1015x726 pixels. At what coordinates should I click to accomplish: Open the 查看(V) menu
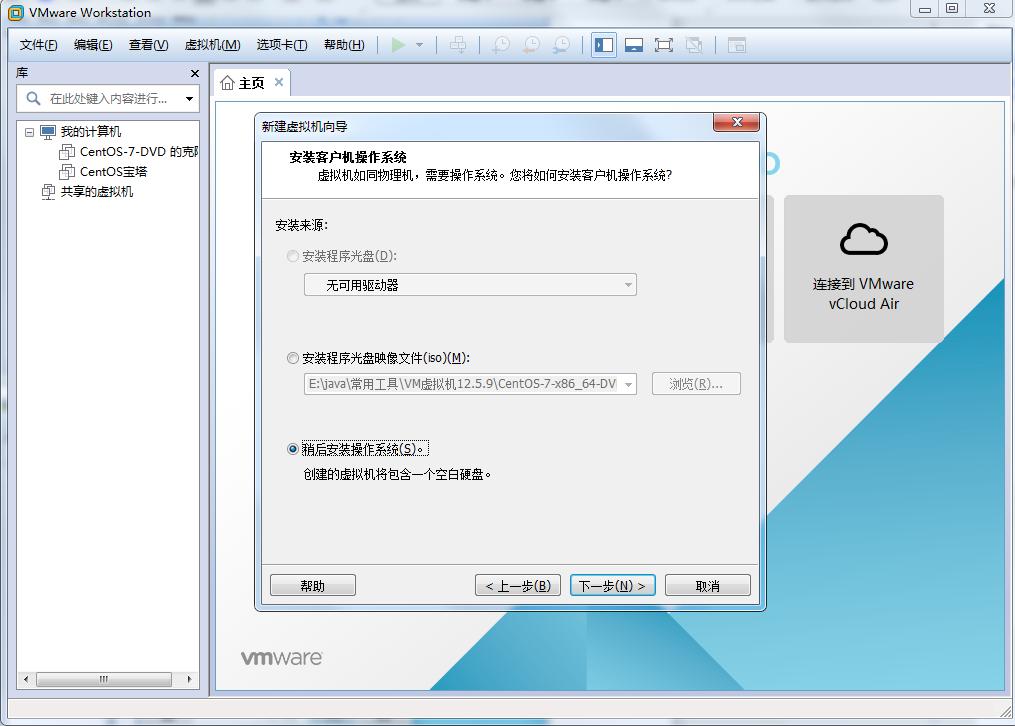[x=148, y=45]
